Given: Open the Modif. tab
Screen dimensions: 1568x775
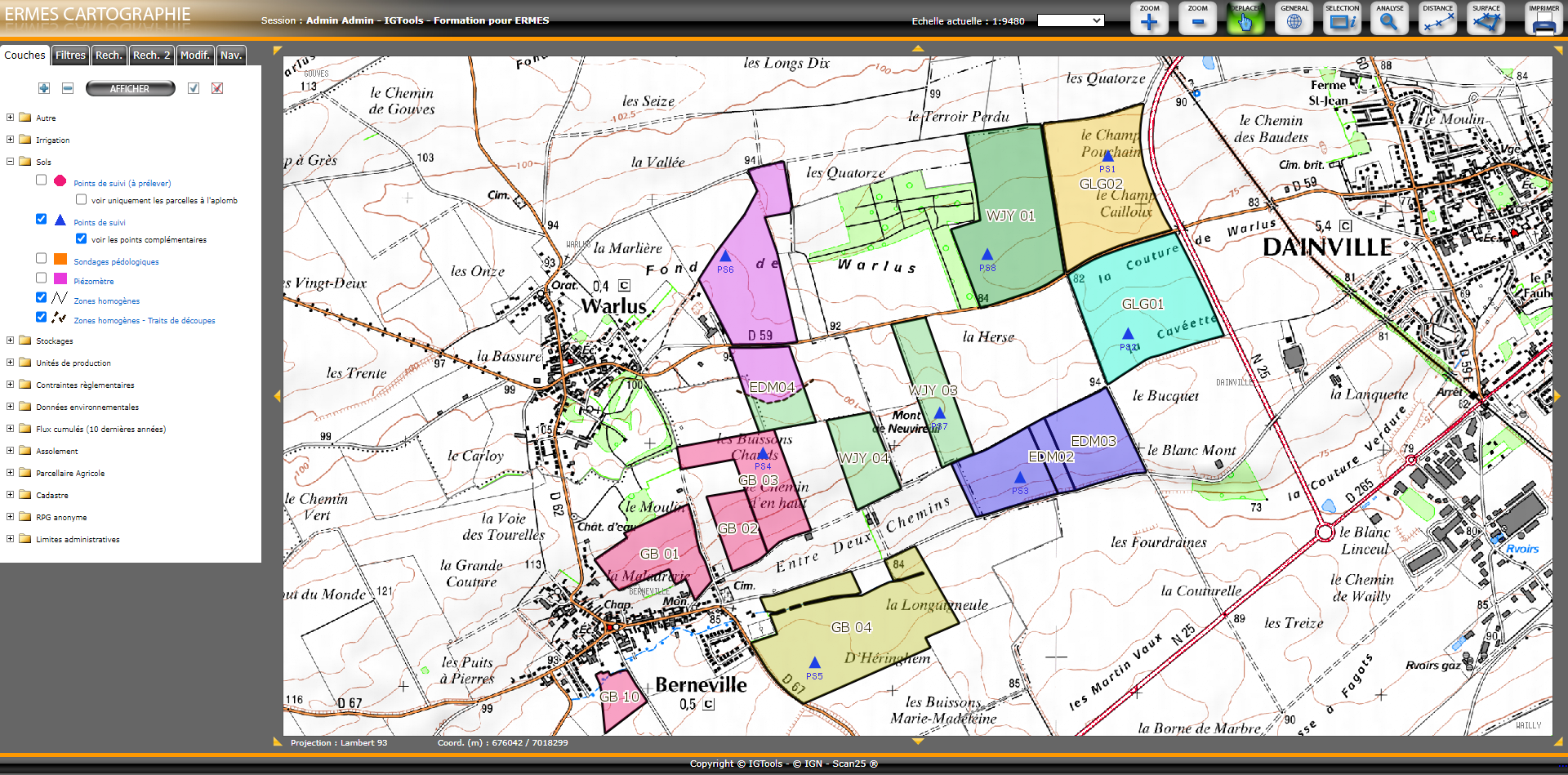Looking at the screenshot, I should 195,56.
